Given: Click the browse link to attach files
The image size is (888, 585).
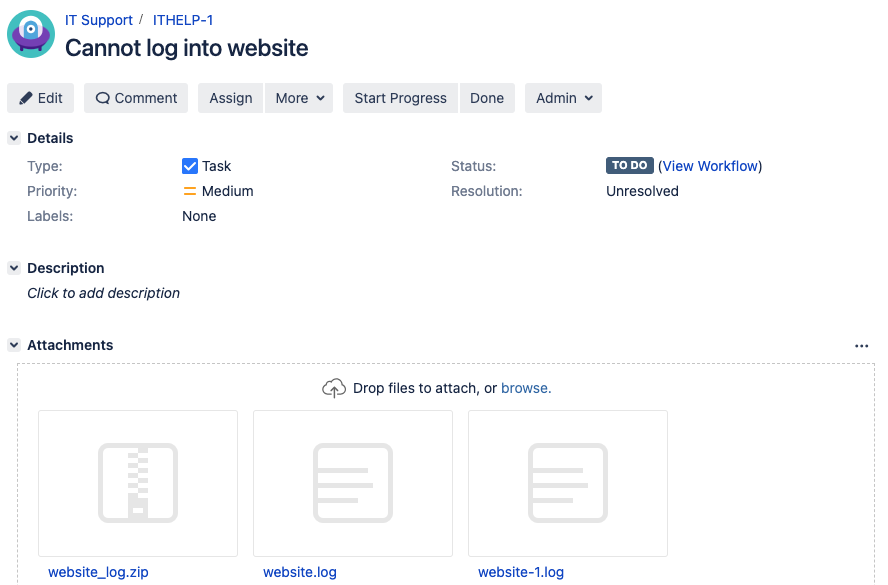Looking at the screenshot, I should click(525, 388).
